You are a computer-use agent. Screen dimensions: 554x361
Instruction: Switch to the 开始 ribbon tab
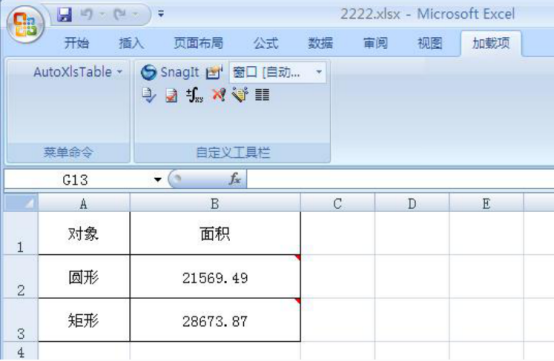76,43
